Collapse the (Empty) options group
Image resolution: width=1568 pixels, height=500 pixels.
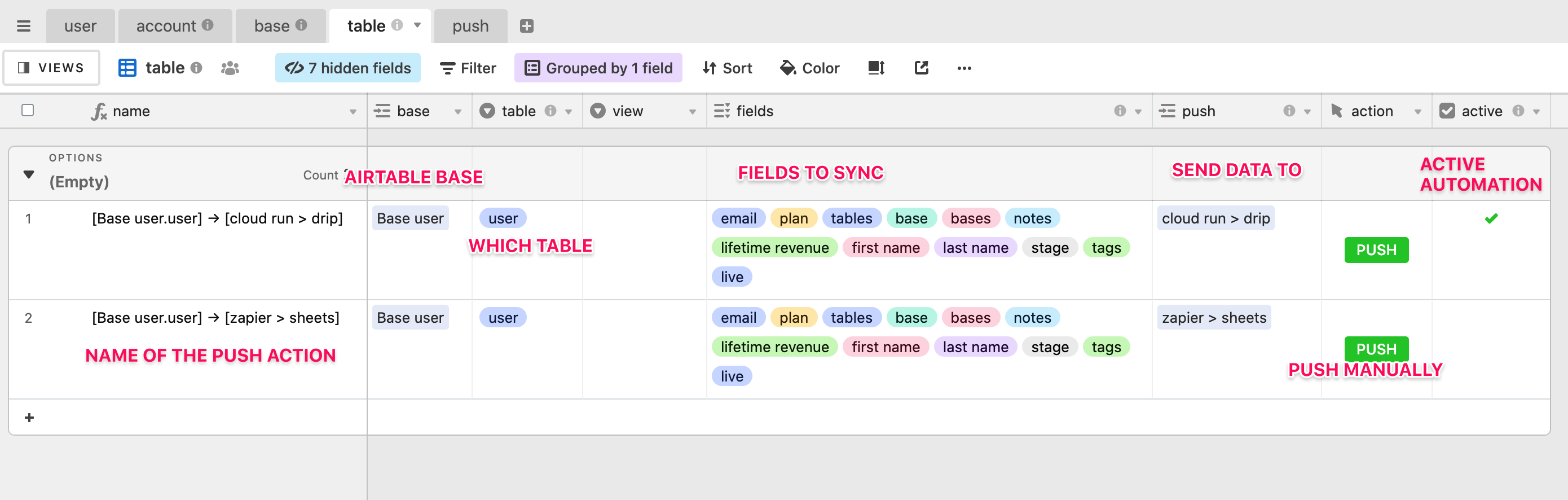coord(29,174)
